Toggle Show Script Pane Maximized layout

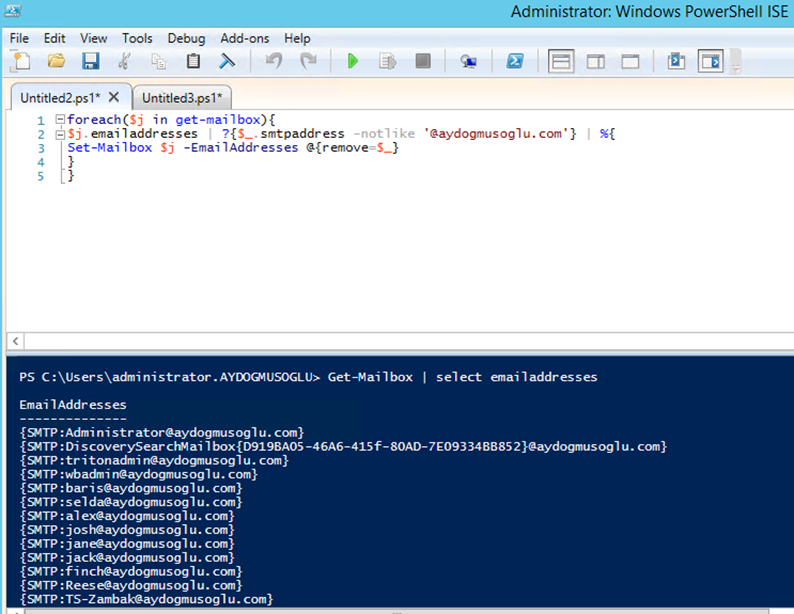[630, 61]
